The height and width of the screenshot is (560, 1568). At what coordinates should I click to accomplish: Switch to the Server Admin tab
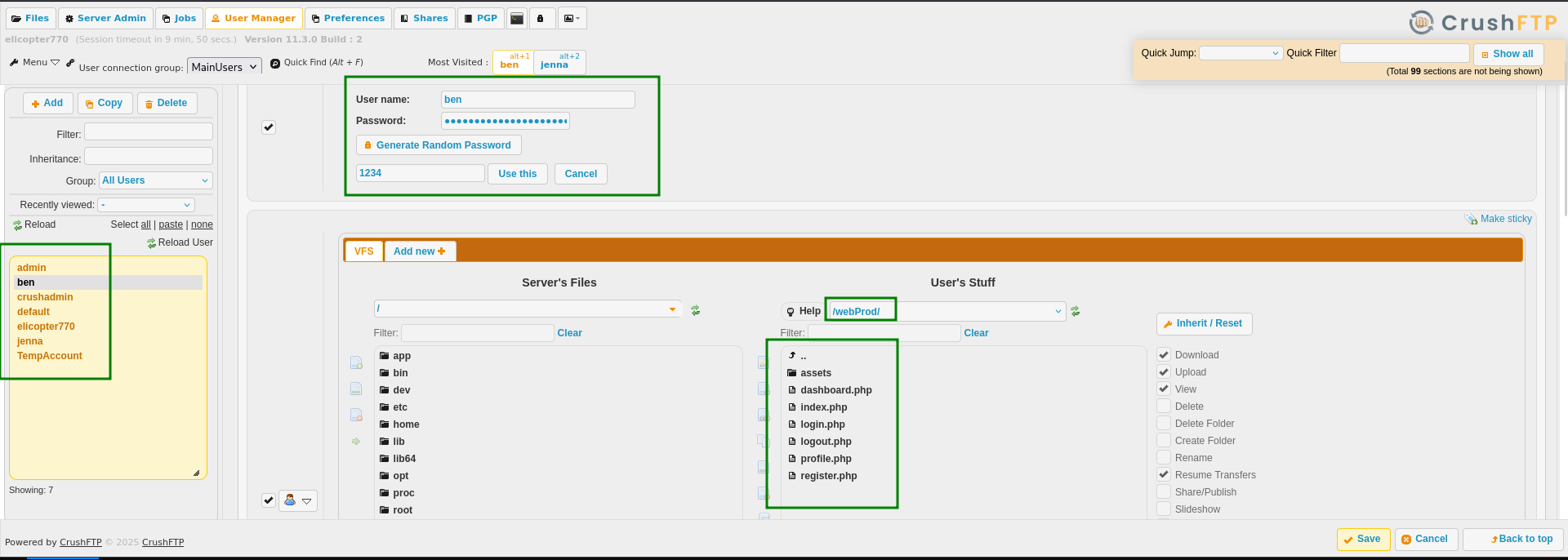(105, 18)
